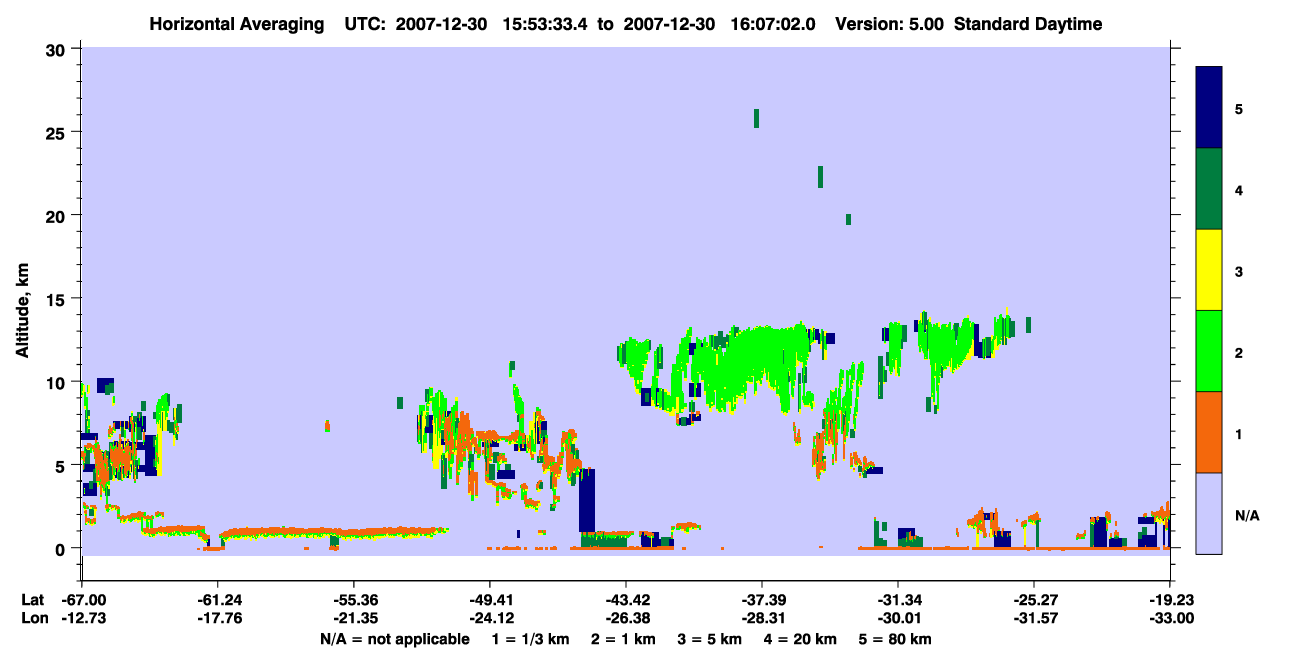Click the colorbar label 'N/A'
The width and height of the screenshot is (1300, 667).
tap(1246, 515)
